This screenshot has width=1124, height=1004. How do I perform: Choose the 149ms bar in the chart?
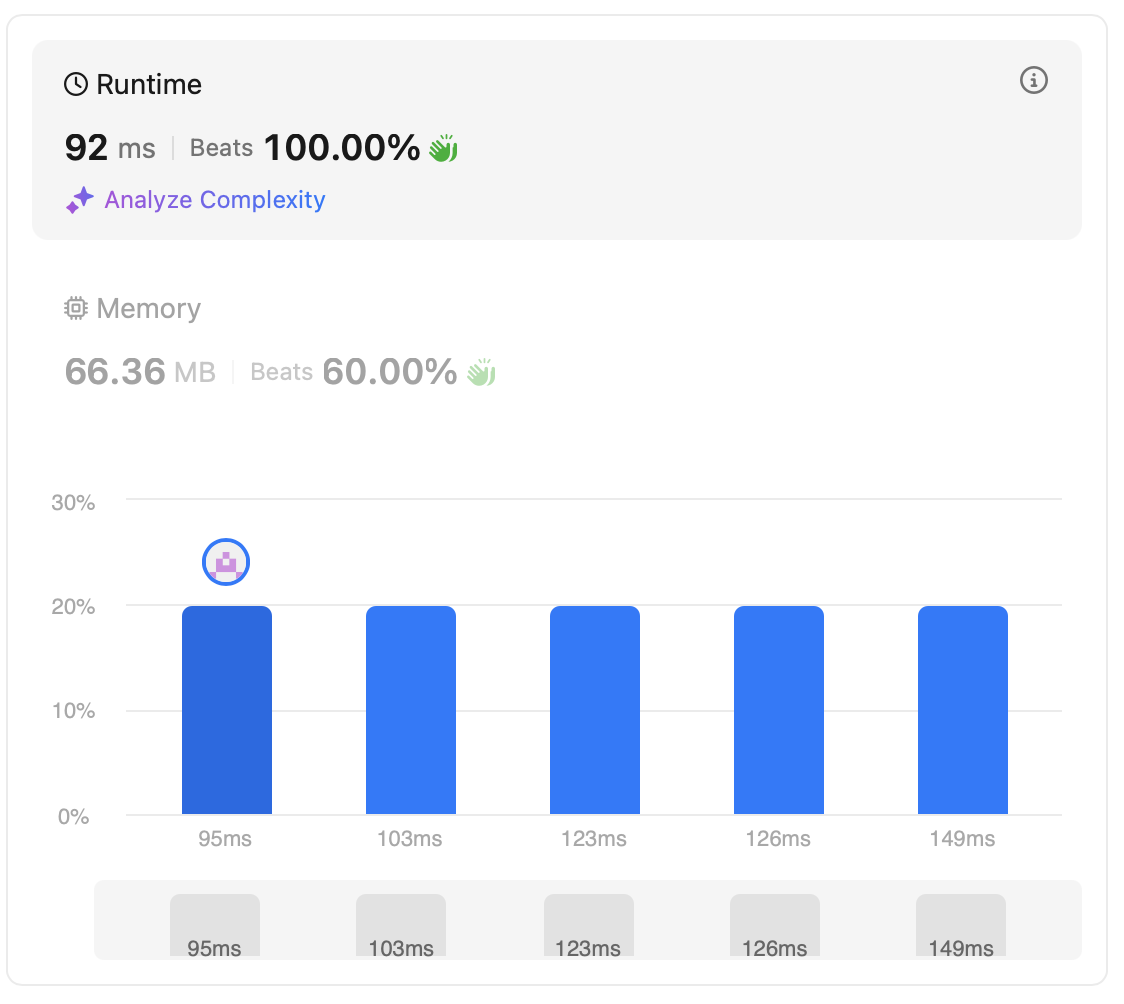click(963, 710)
